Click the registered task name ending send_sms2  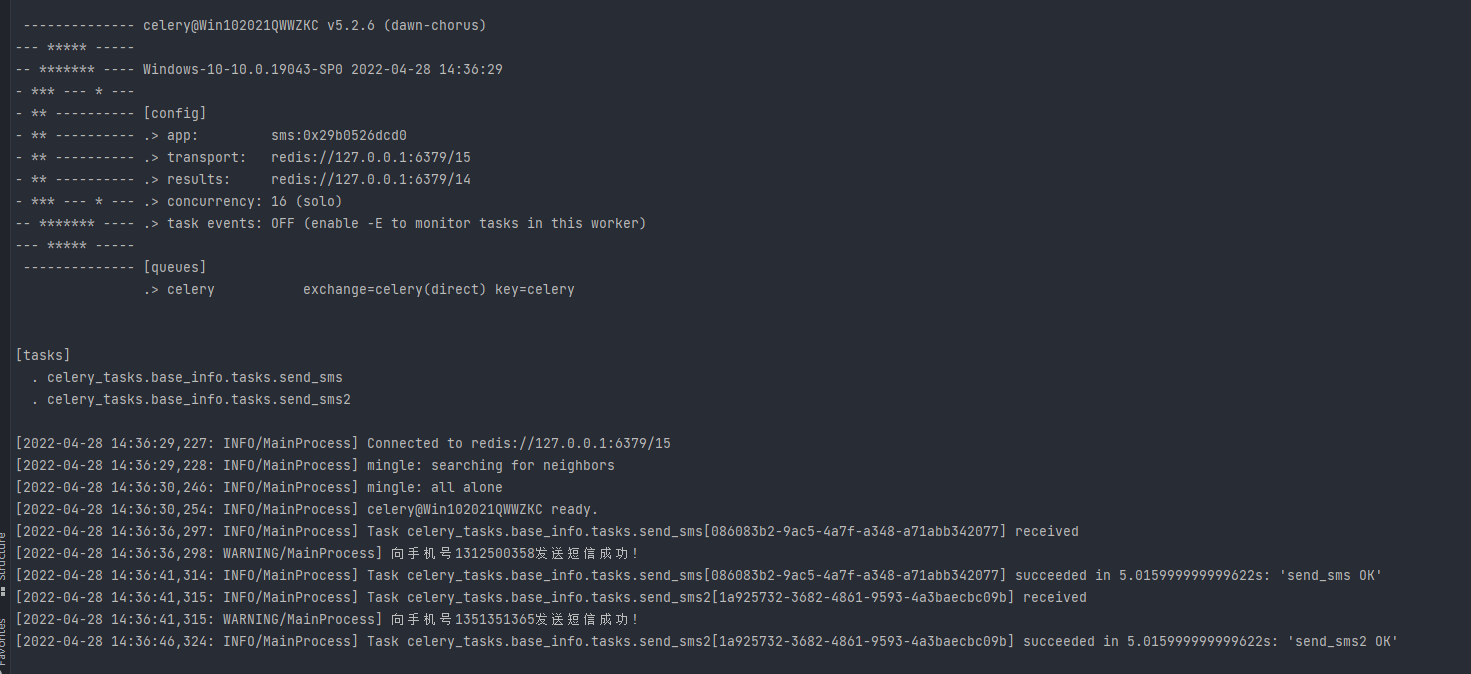(198, 399)
